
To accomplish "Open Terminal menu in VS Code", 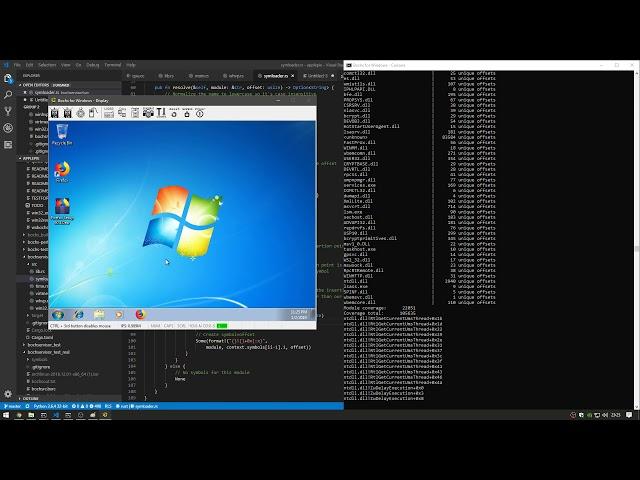I will tap(113, 65).
